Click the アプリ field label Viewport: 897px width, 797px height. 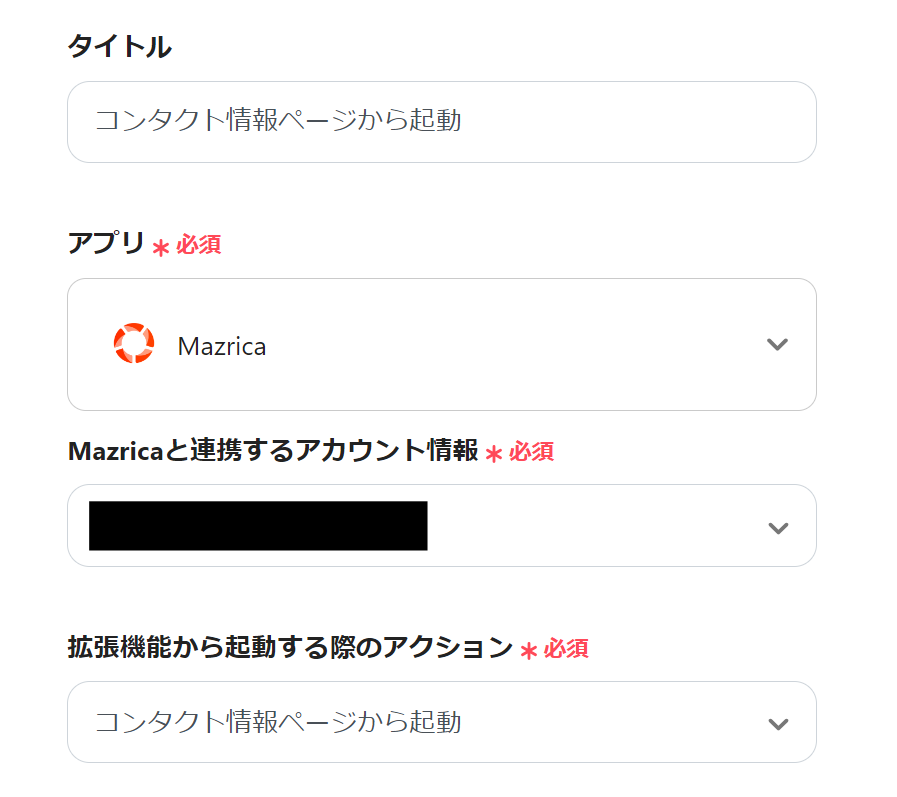(106, 243)
